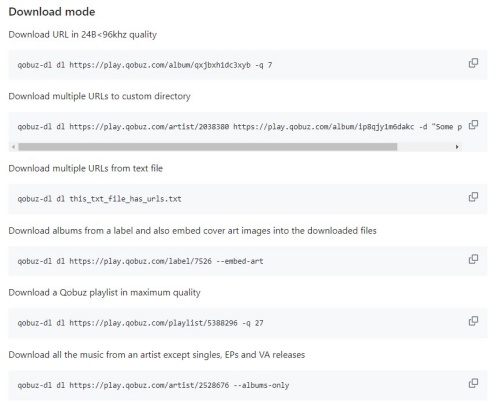This screenshot has width=500, height=408.
Task: Click the horizontal scrollbar right arrow
Action: click(457, 147)
